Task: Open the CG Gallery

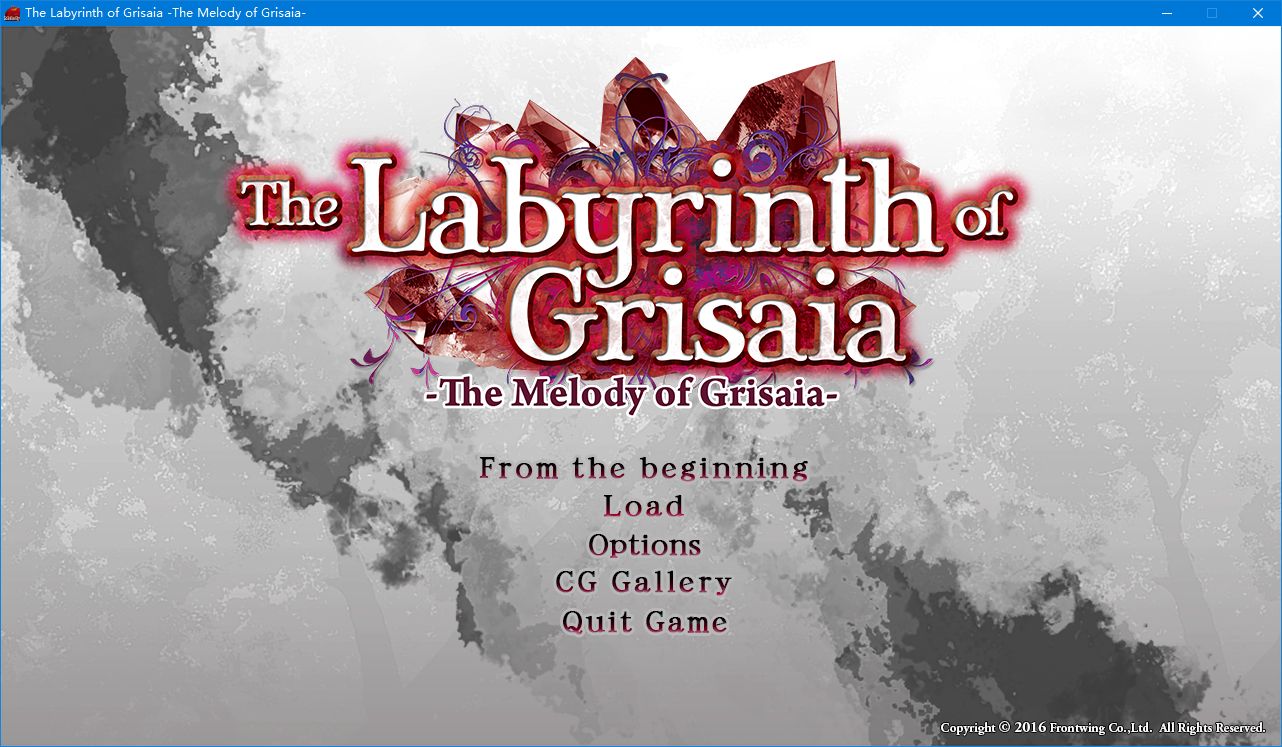Action: pyautogui.click(x=643, y=582)
